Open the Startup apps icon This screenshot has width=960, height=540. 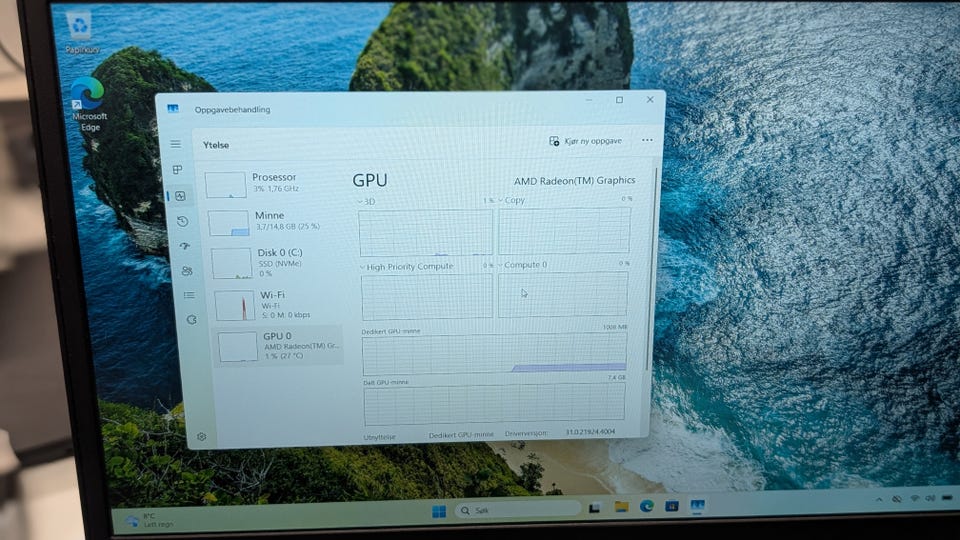click(x=185, y=246)
